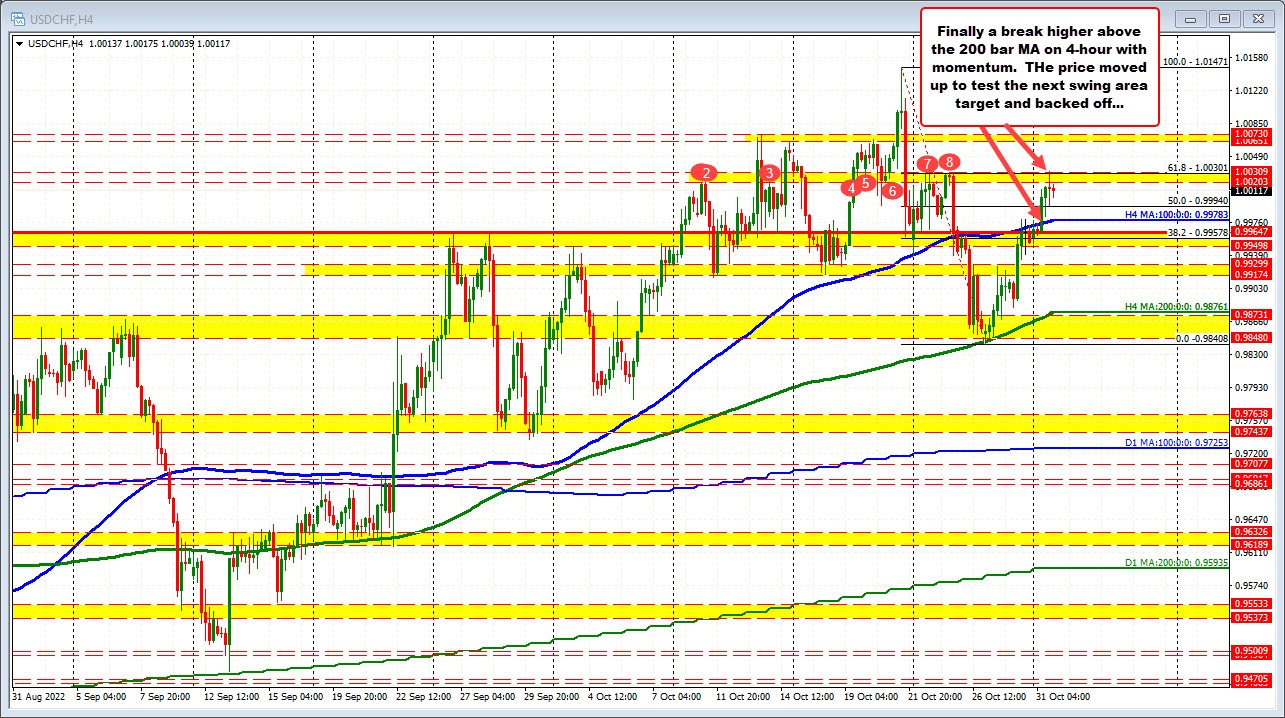Click numbered marker 7 near the swing high
The height and width of the screenshot is (718, 1285).
(926, 165)
